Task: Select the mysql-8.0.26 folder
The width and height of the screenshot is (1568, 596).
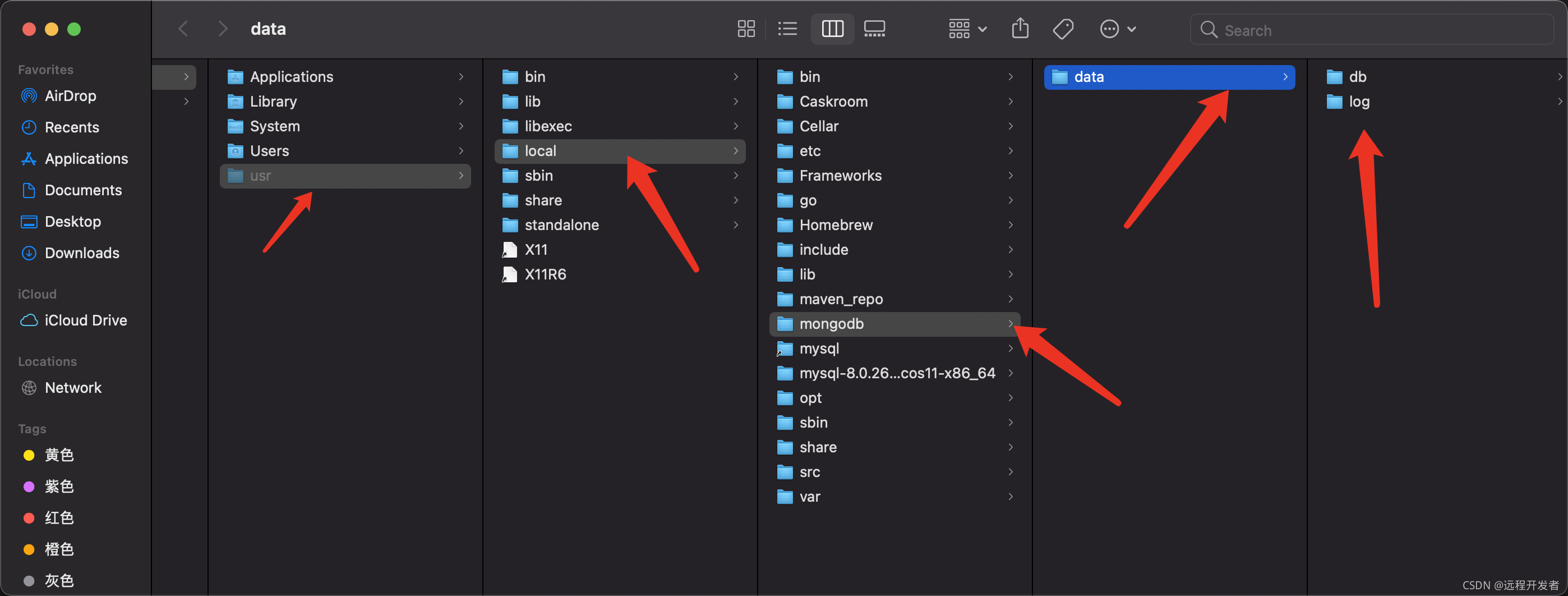Action: coord(895,373)
